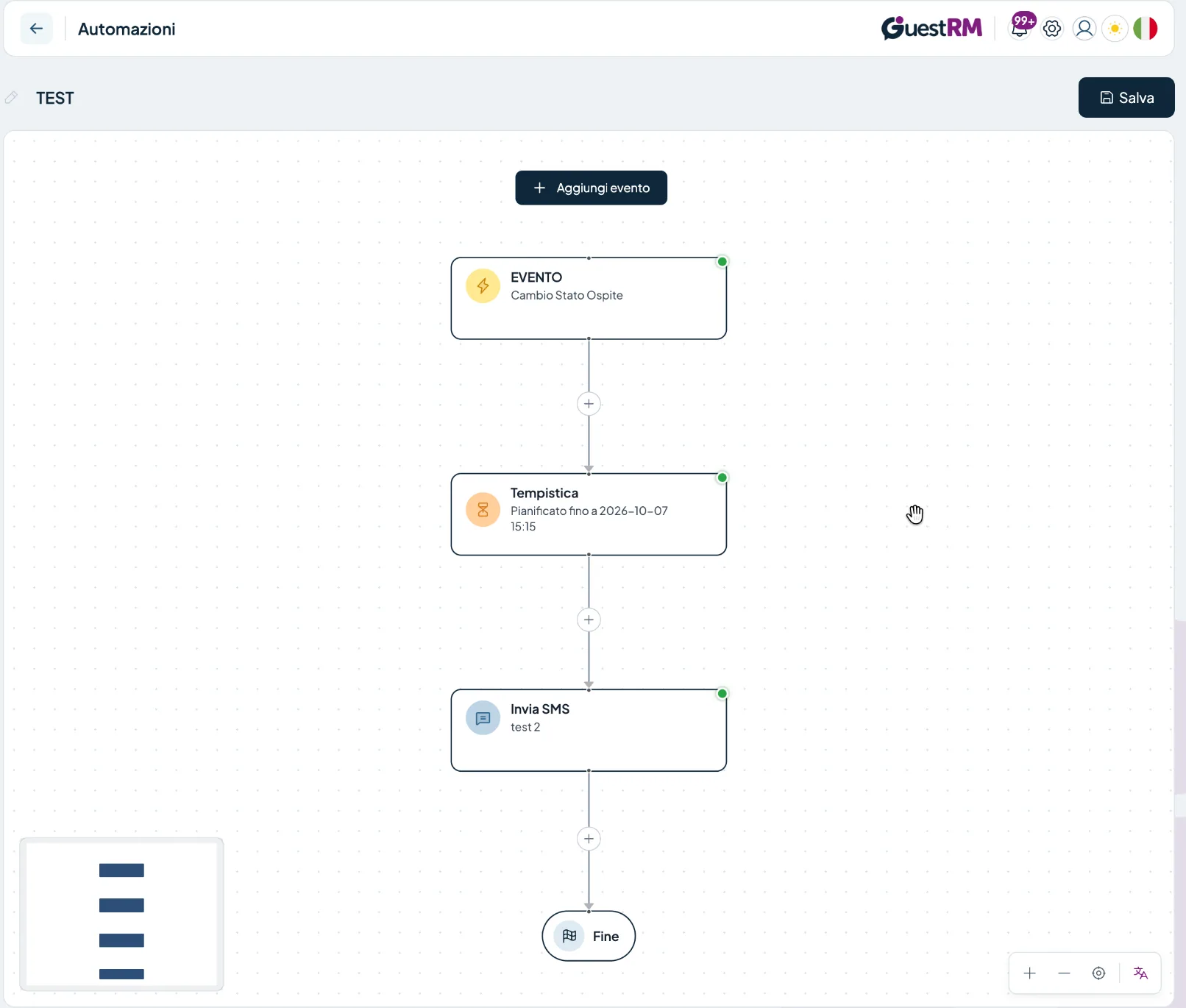The height and width of the screenshot is (1008, 1186).
Task: Select the EVENTO Cambio Stato Ospite node
Action: 589,298
